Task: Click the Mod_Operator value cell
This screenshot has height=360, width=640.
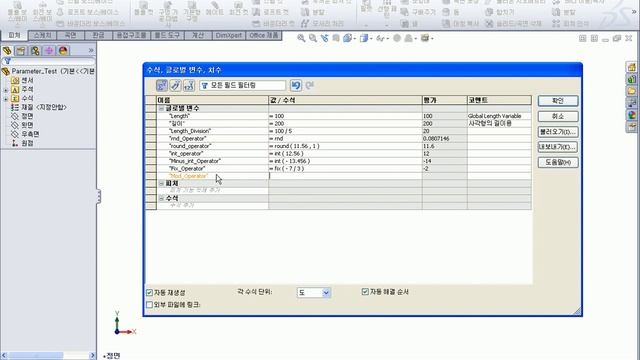Action: click(345, 176)
